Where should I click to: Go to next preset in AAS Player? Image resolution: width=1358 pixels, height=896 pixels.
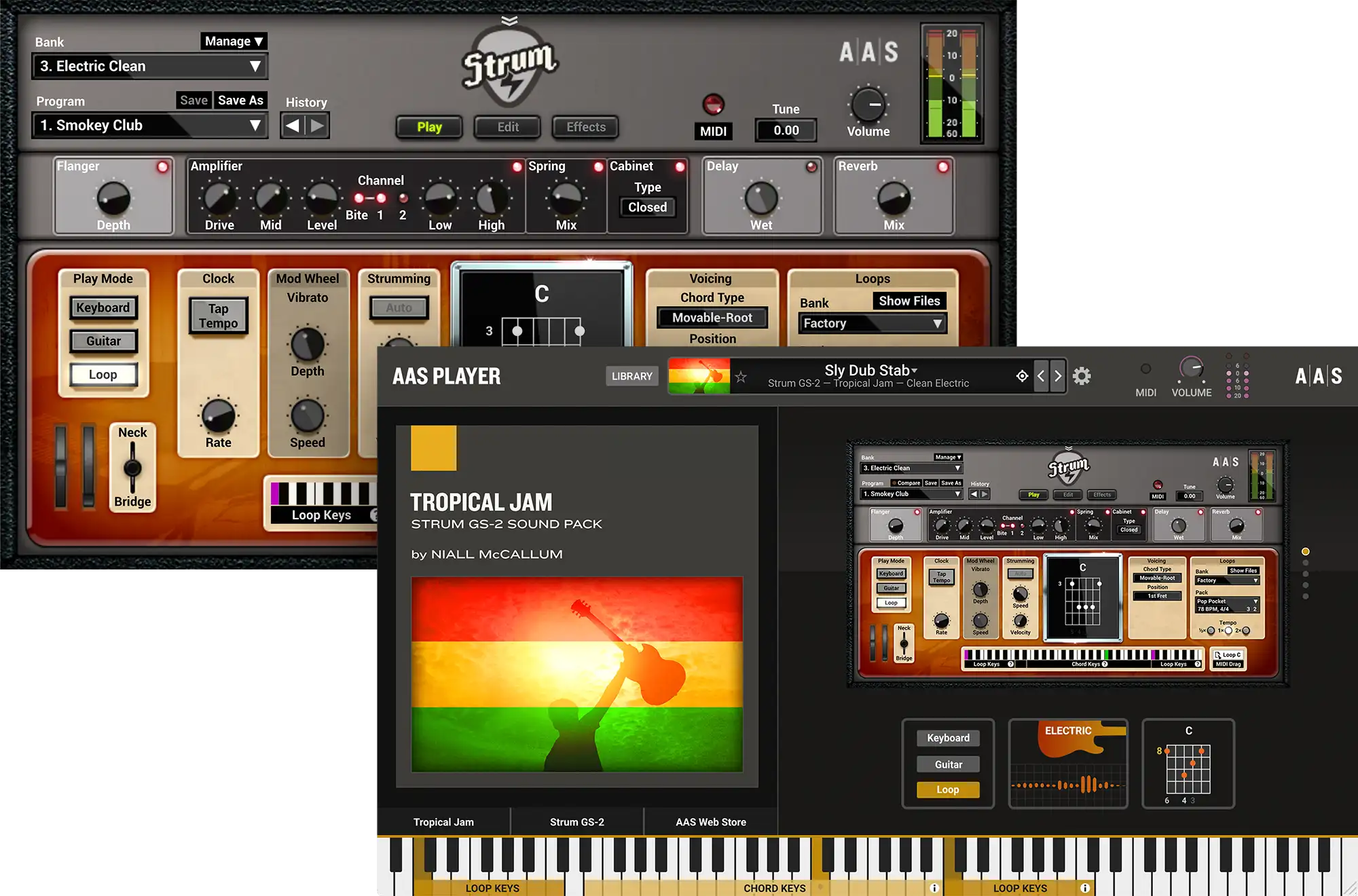coord(1057,376)
